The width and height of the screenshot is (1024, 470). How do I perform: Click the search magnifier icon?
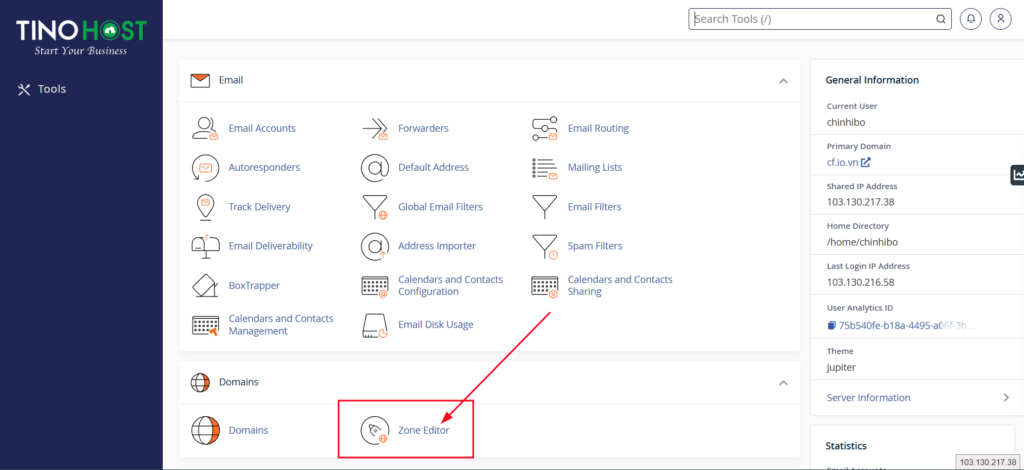point(940,19)
